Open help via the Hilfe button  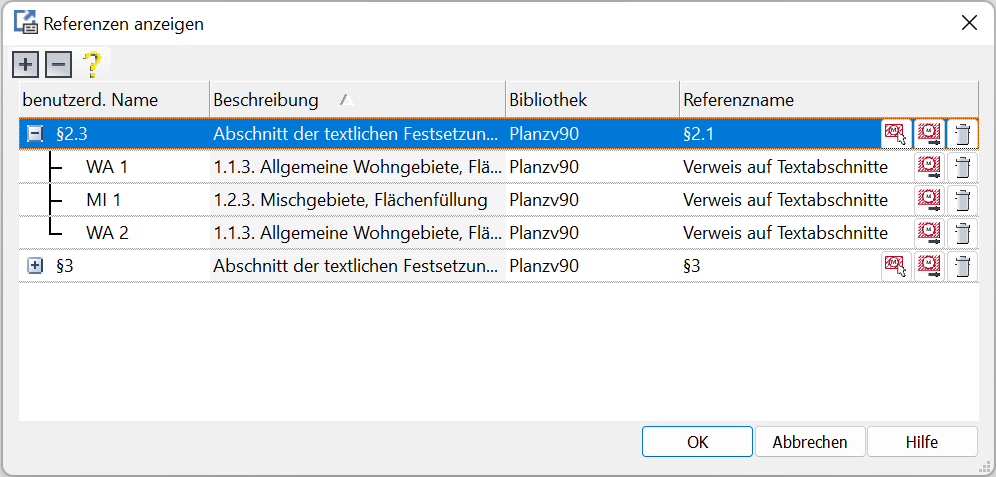pos(922,441)
